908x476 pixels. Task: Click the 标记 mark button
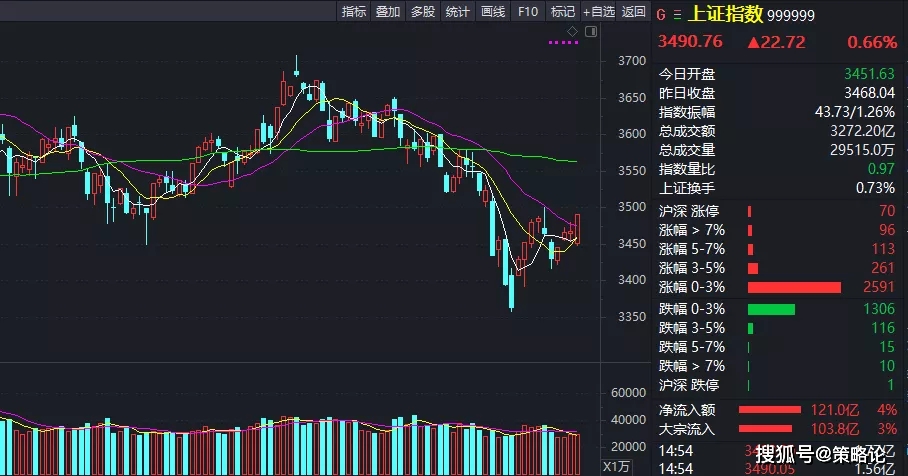(563, 12)
